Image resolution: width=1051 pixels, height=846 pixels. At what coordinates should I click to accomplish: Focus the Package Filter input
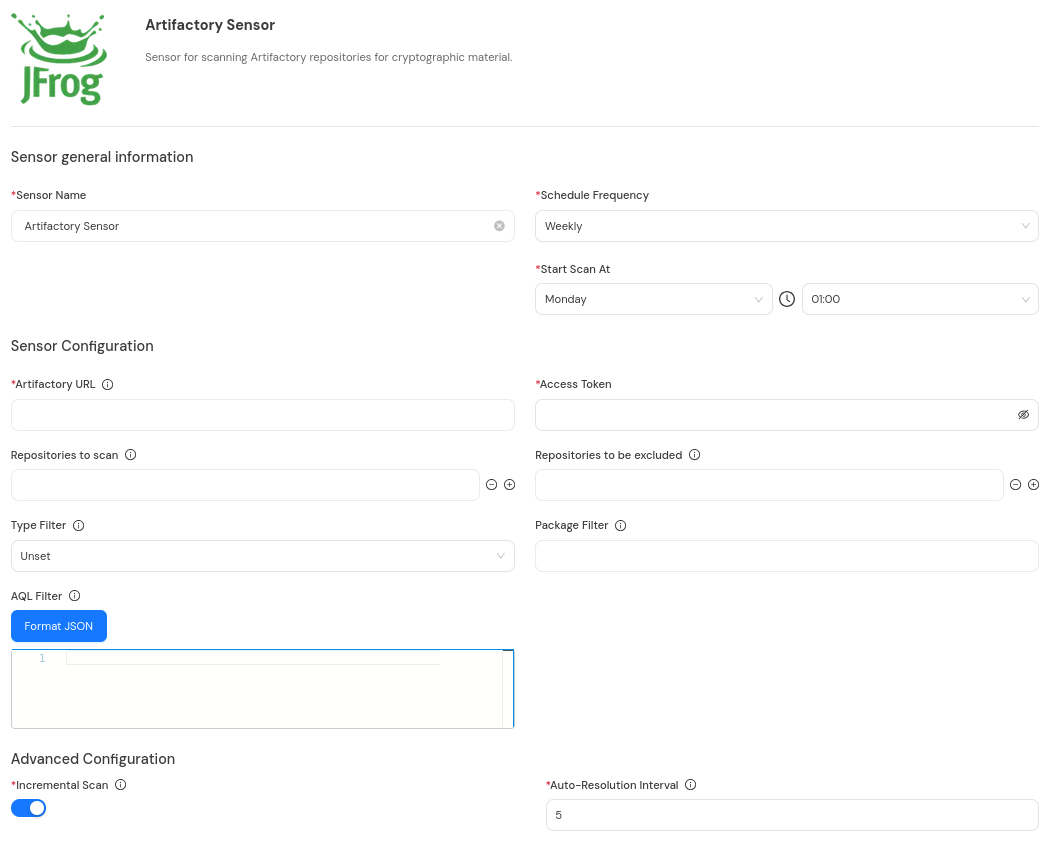[x=787, y=556]
